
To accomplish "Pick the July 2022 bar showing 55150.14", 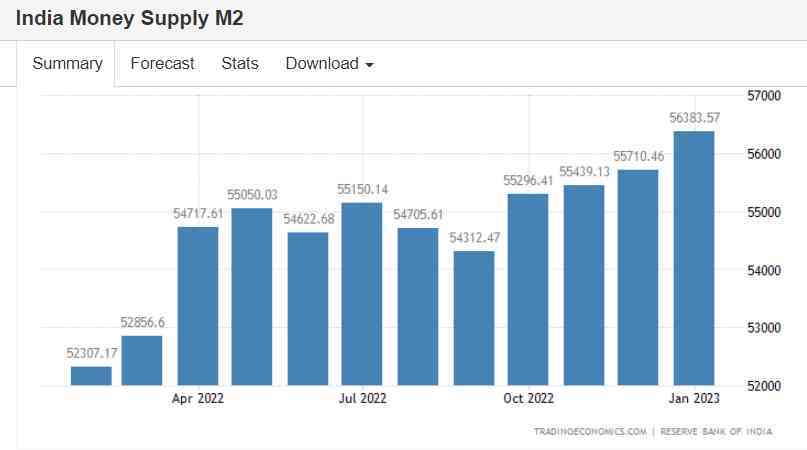I will coord(362,293).
